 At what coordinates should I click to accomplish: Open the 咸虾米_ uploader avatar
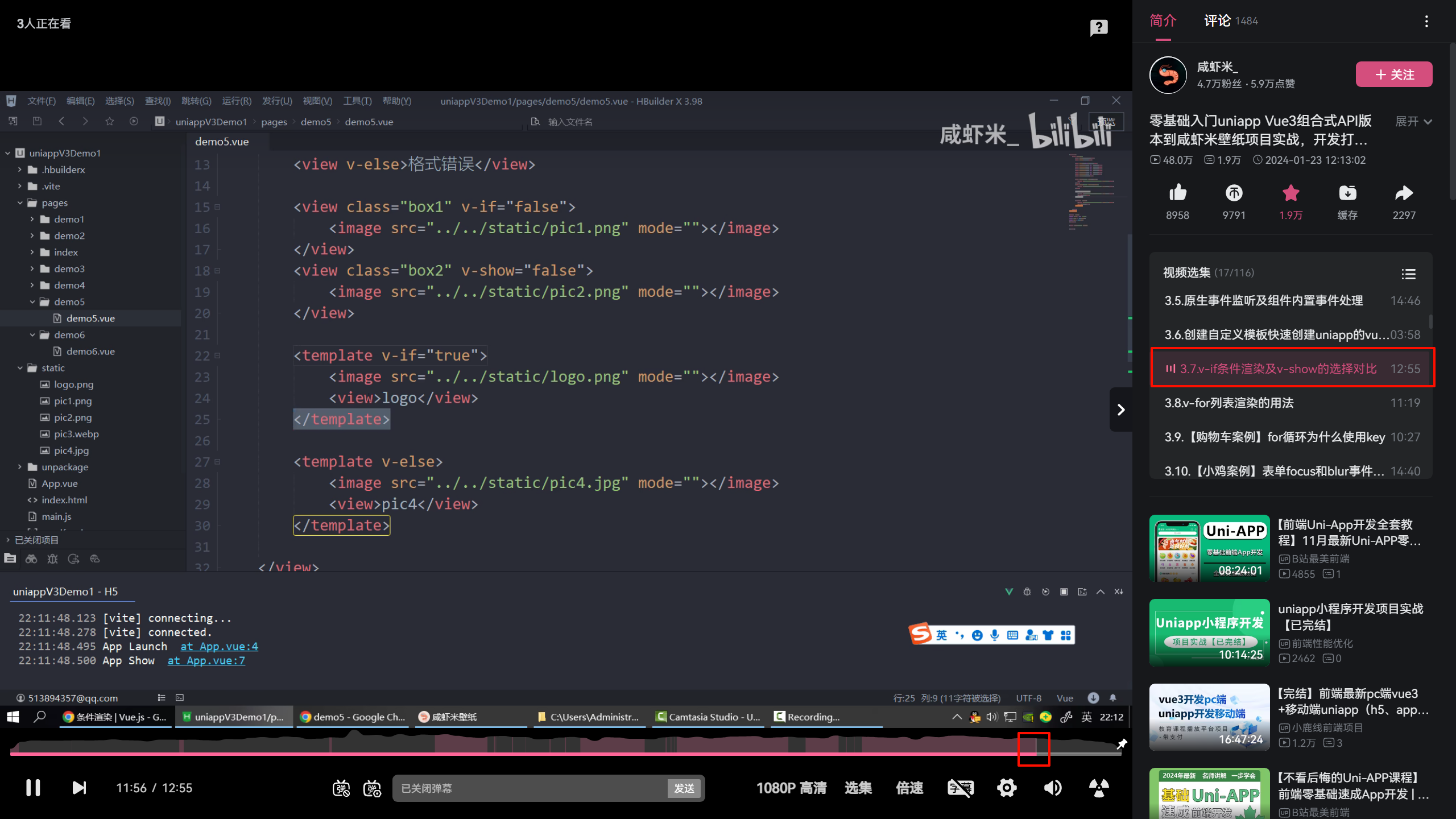[x=1168, y=75]
